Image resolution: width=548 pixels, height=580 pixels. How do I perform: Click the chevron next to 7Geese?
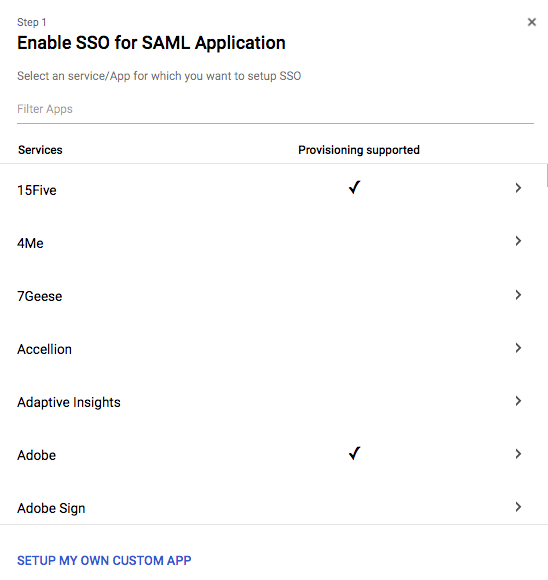tap(518, 295)
